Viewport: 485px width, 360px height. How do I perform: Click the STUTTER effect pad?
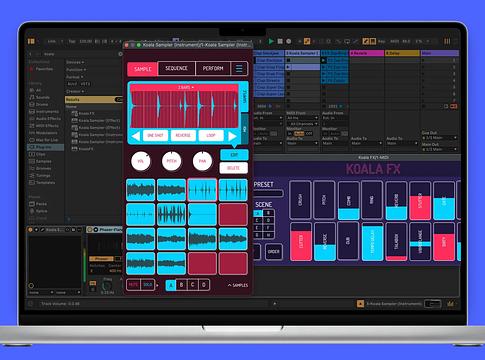click(x=420, y=201)
